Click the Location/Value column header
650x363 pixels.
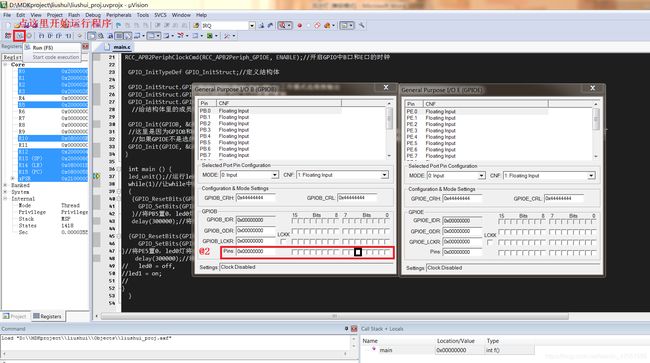[455, 341]
